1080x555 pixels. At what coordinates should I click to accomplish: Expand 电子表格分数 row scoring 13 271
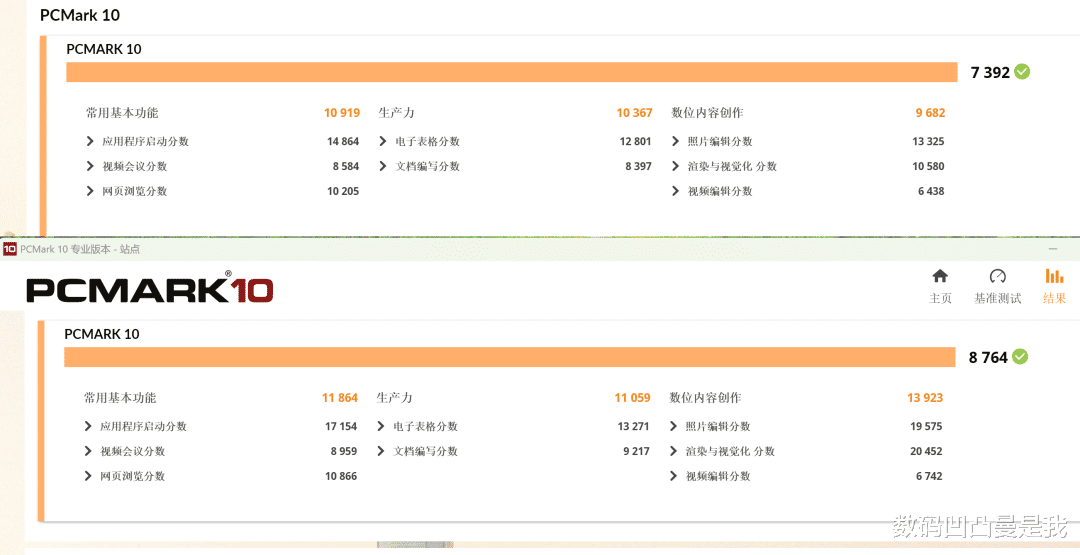tap(381, 426)
